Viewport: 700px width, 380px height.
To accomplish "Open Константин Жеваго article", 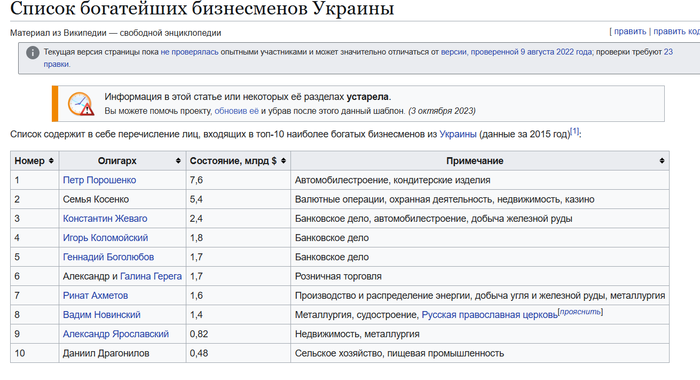I will tap(105, 218).
